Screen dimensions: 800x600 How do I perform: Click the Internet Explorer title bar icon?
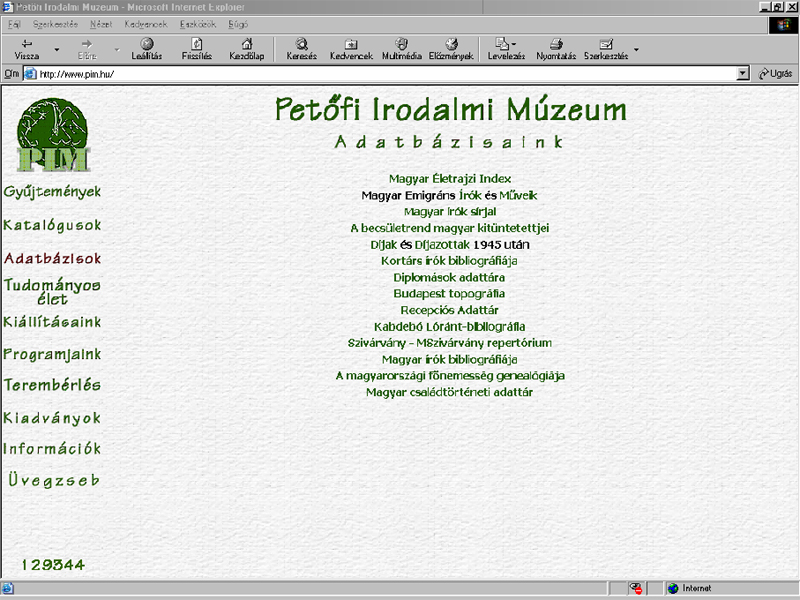pos(7,7)
